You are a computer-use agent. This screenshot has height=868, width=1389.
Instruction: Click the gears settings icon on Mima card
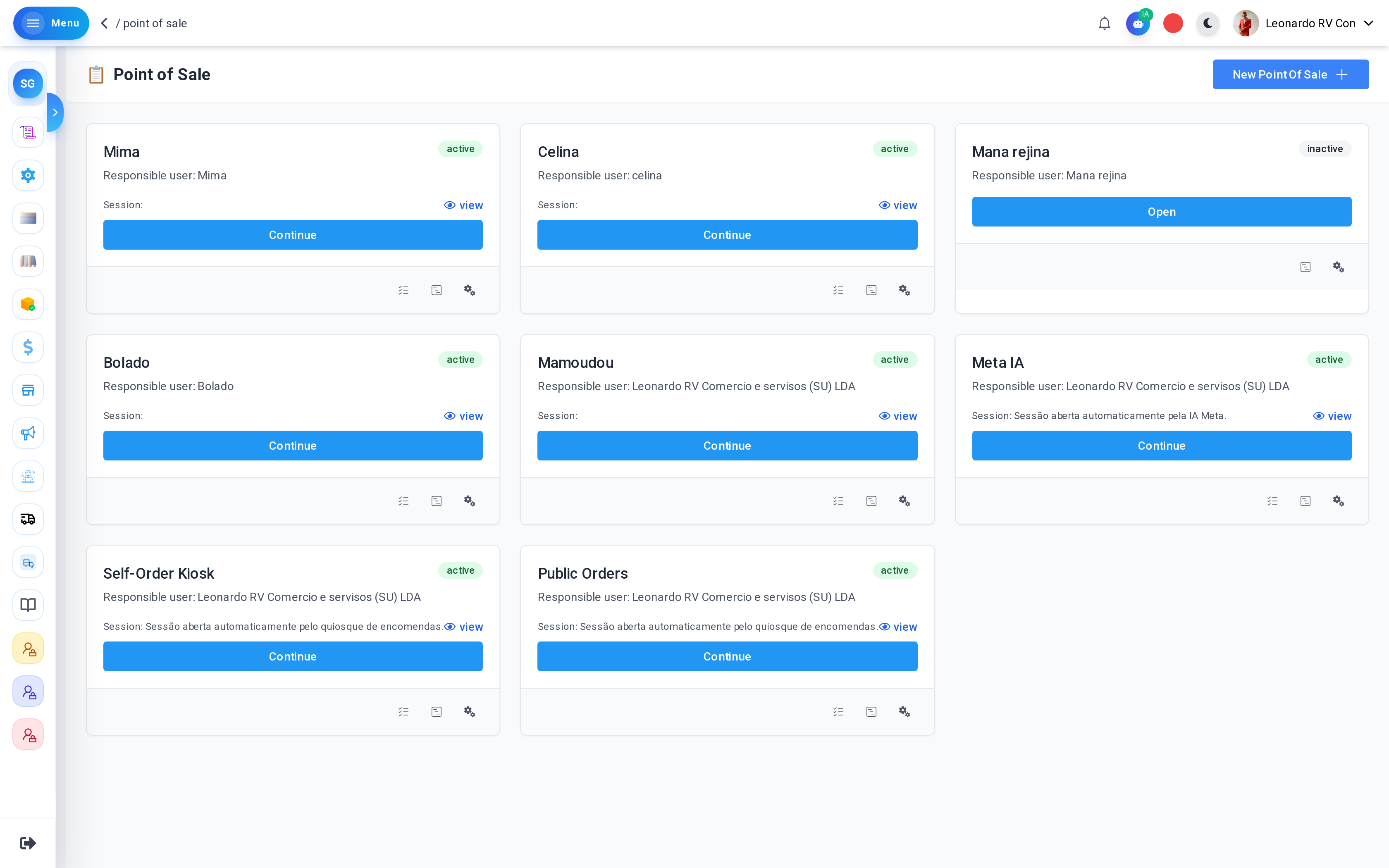(470, 290)
